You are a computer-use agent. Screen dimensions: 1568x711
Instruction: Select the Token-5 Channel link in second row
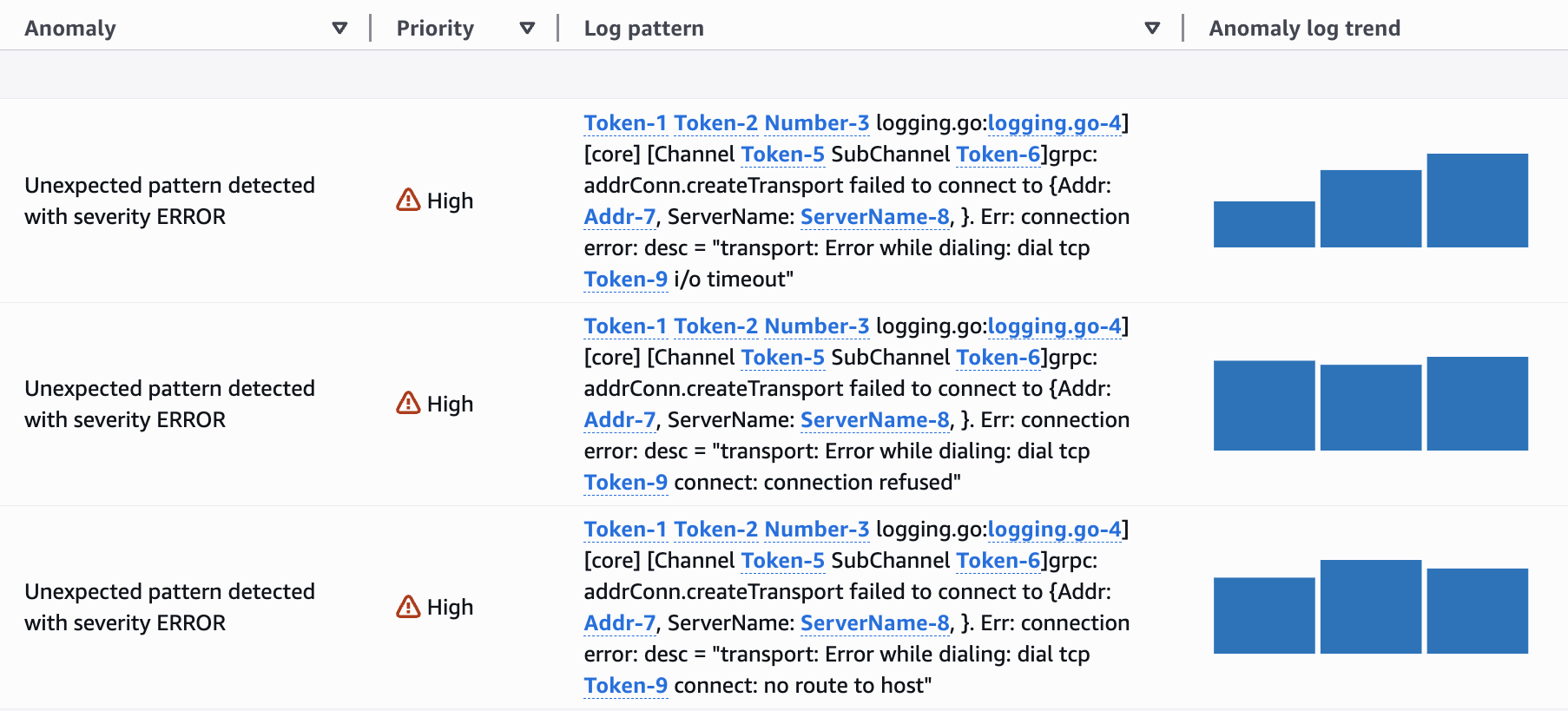[x=783, y=358]
